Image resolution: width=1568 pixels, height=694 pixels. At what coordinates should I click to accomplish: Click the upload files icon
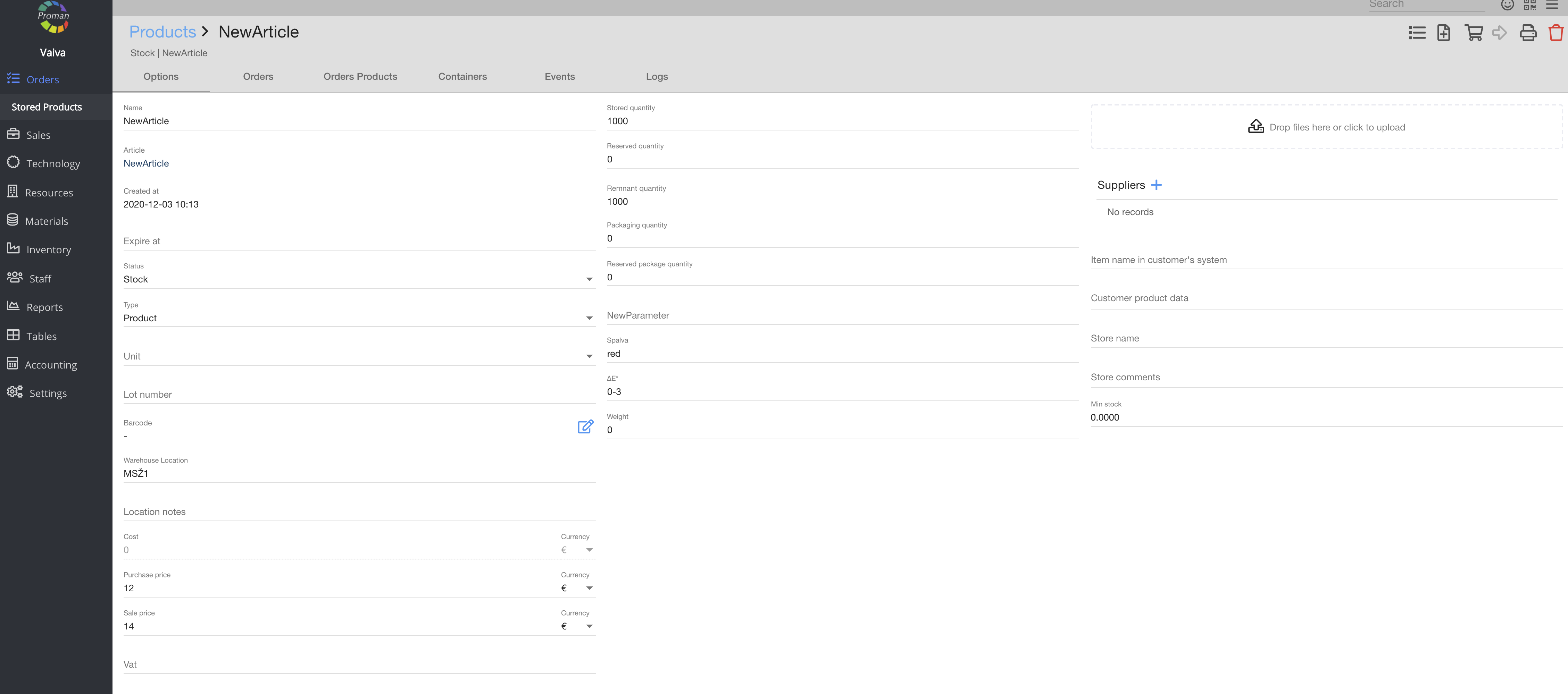(x=1256, y=127)
